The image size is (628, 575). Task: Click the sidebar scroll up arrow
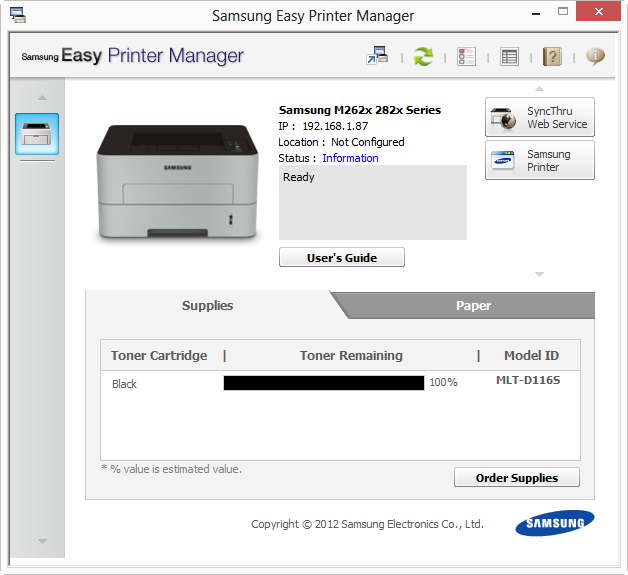click(42, 98)
